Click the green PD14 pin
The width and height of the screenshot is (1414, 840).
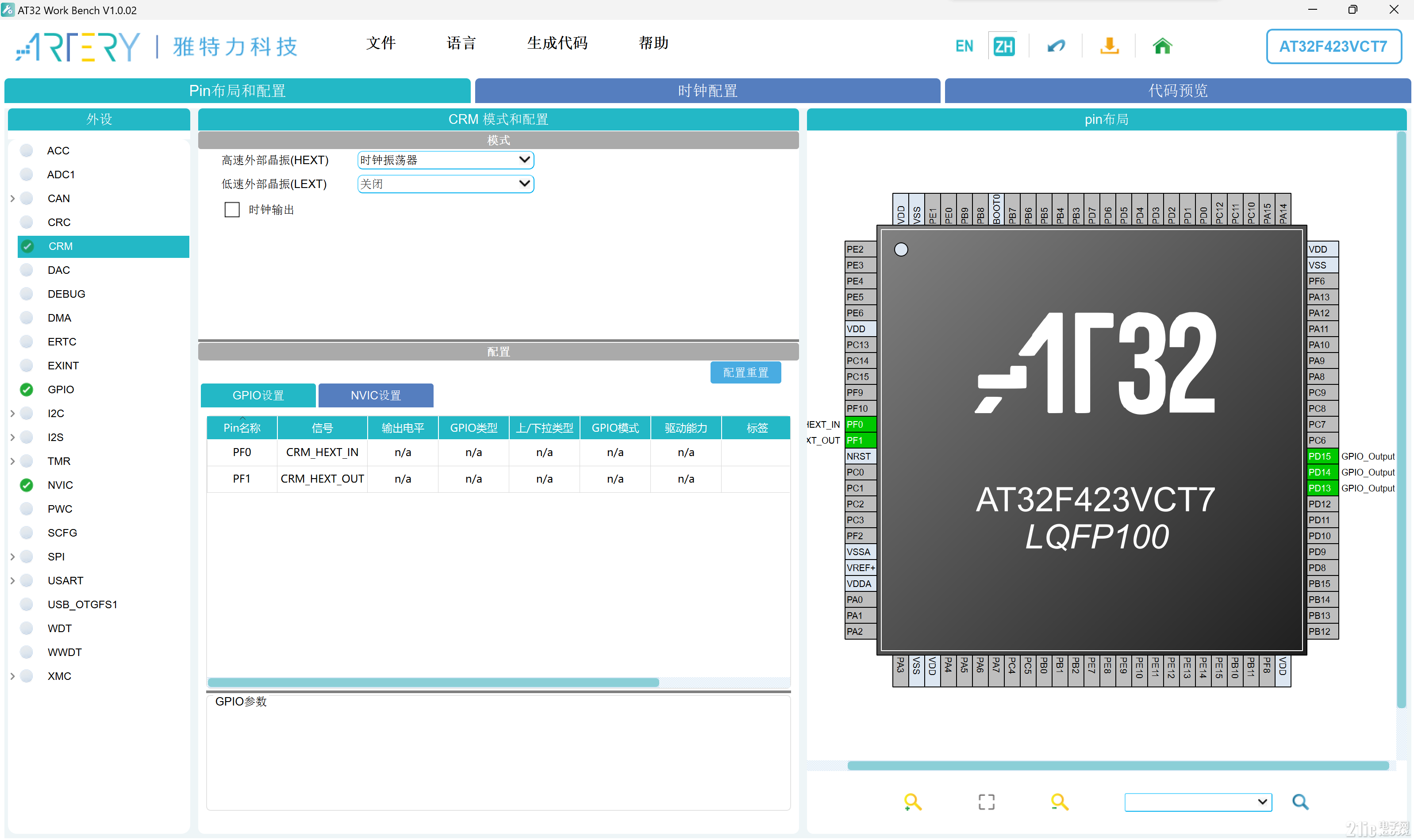tap(1322, 472)
